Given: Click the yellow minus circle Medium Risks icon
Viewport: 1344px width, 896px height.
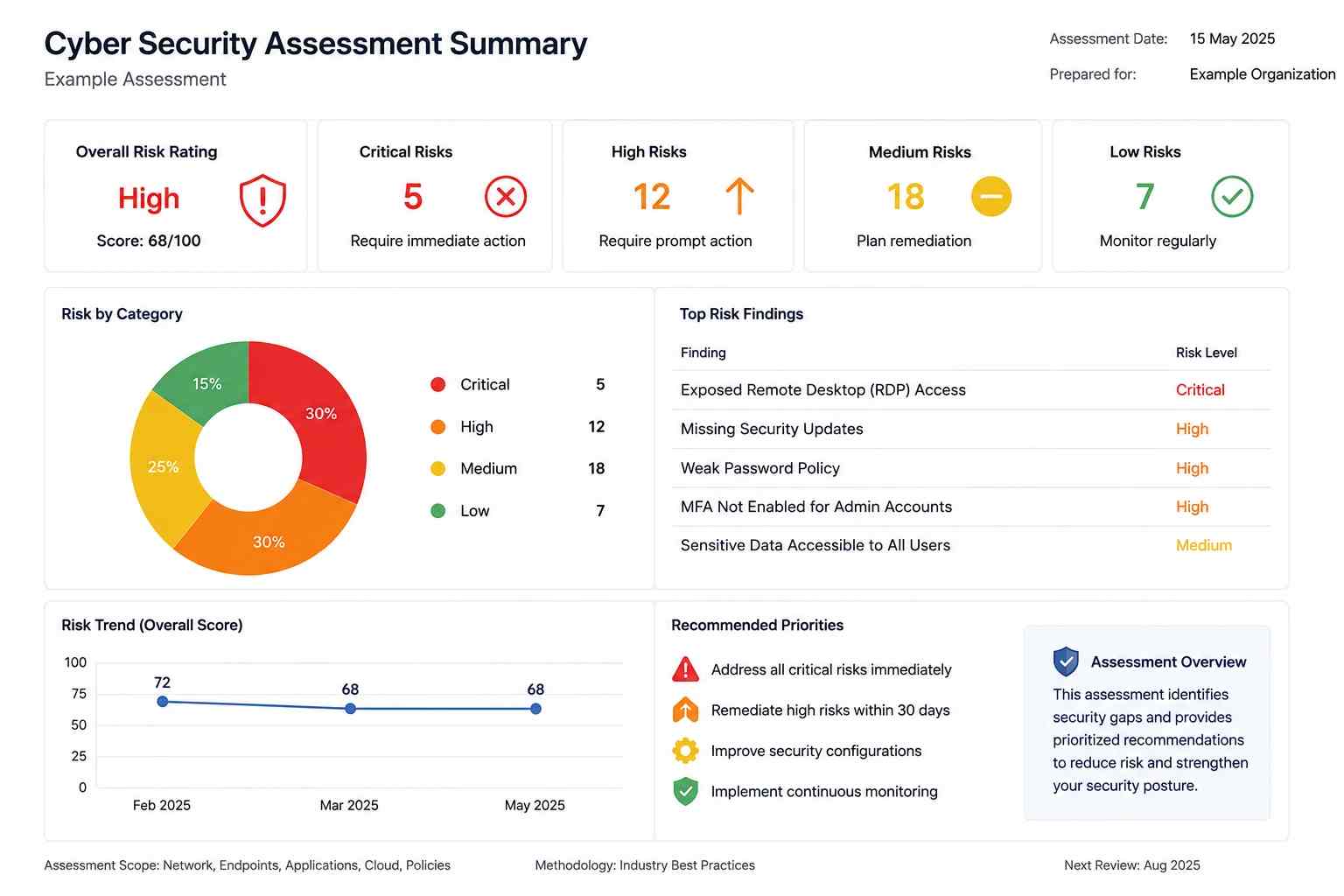Looking at the screenshot, I should point(991,196).
